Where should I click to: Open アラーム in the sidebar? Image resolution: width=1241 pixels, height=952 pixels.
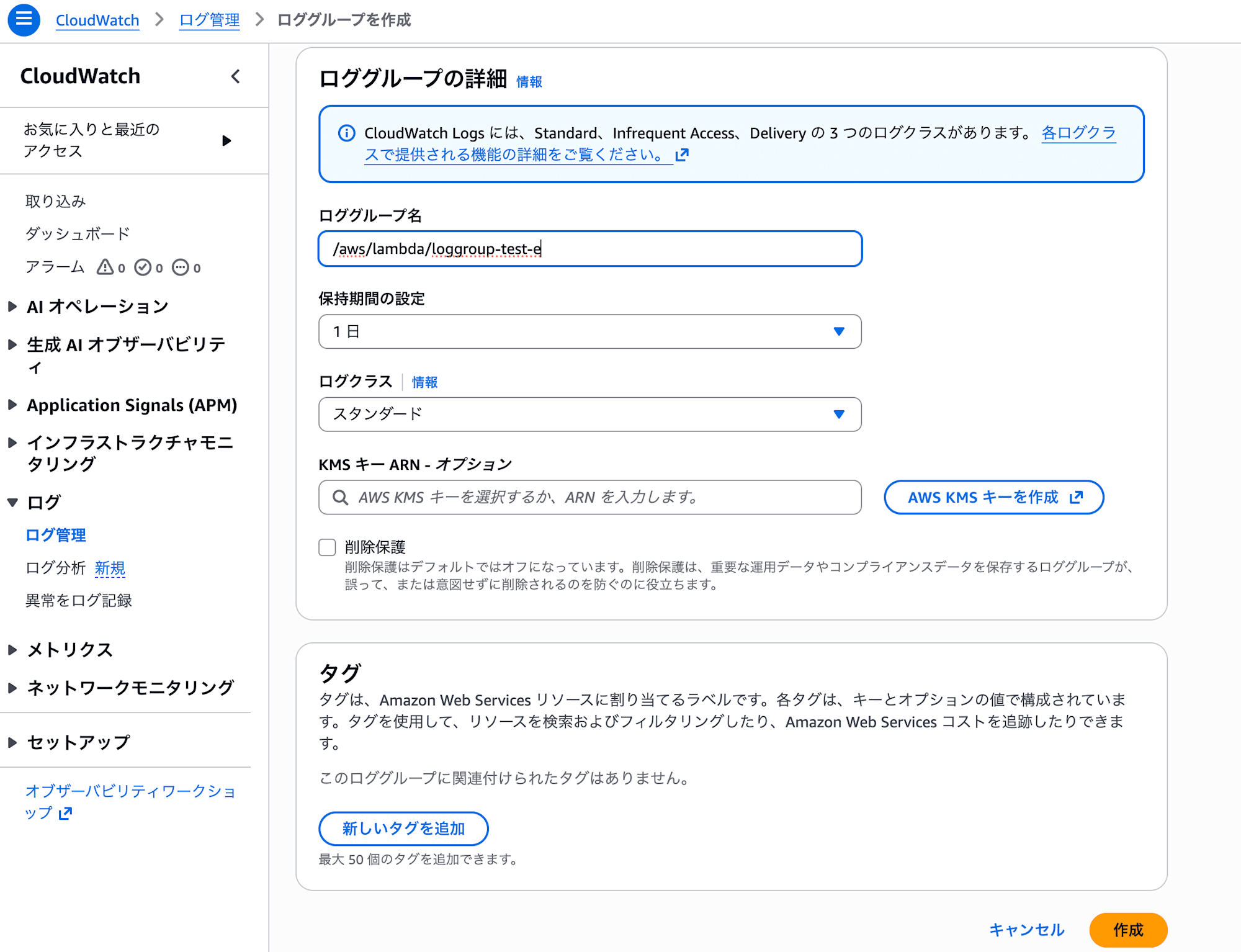tap(55, 267)
